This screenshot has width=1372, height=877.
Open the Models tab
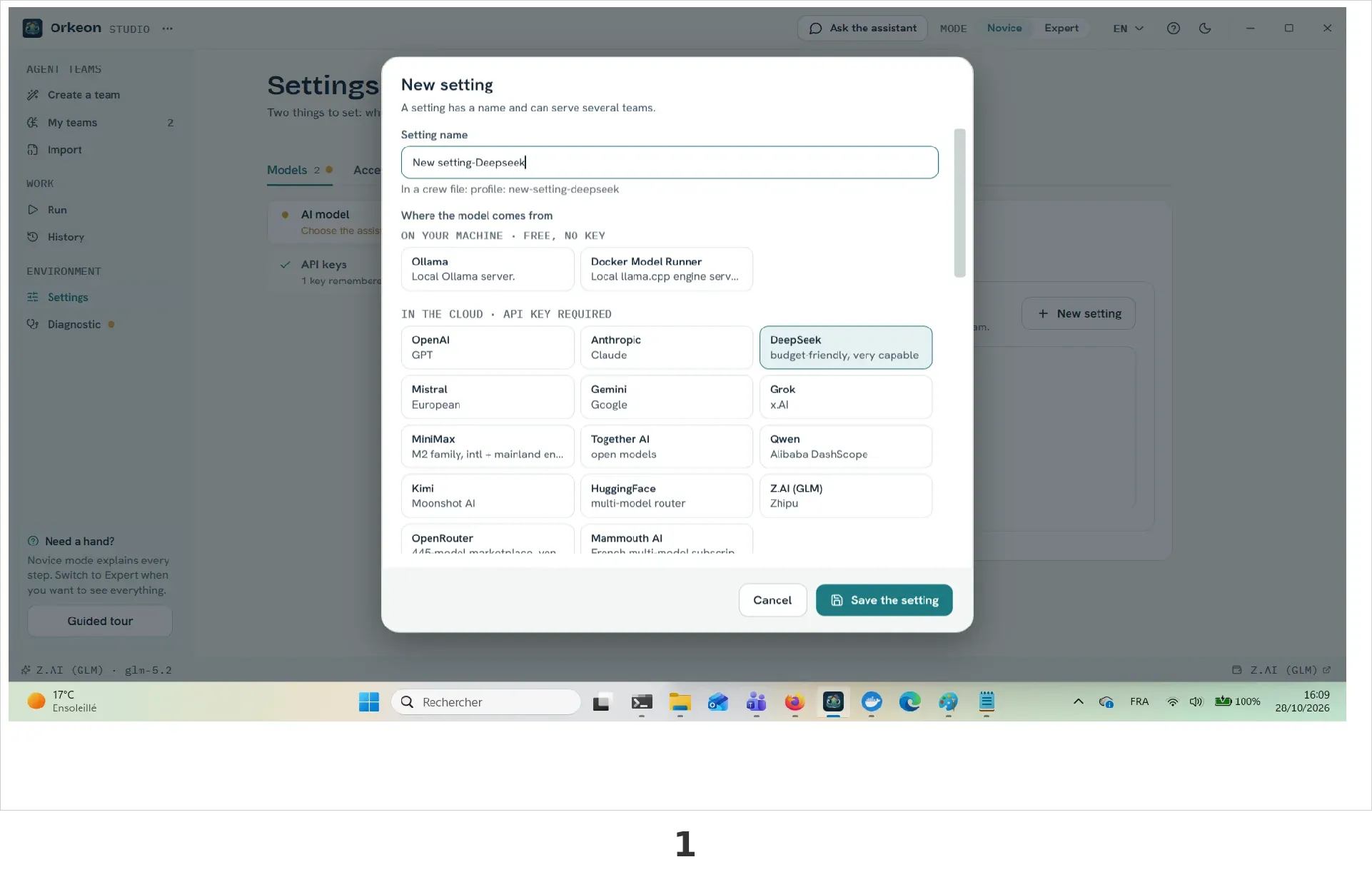[x=299, y=170]
